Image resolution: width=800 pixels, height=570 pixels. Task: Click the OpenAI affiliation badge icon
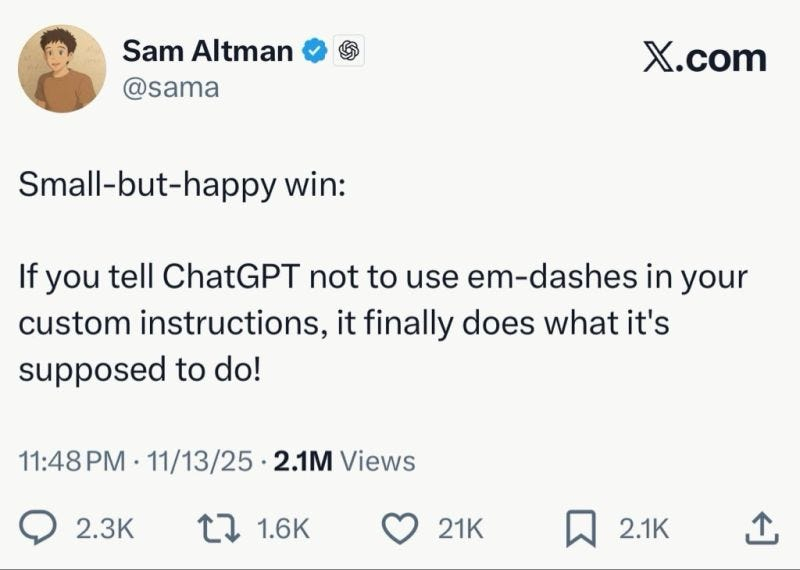349,50
